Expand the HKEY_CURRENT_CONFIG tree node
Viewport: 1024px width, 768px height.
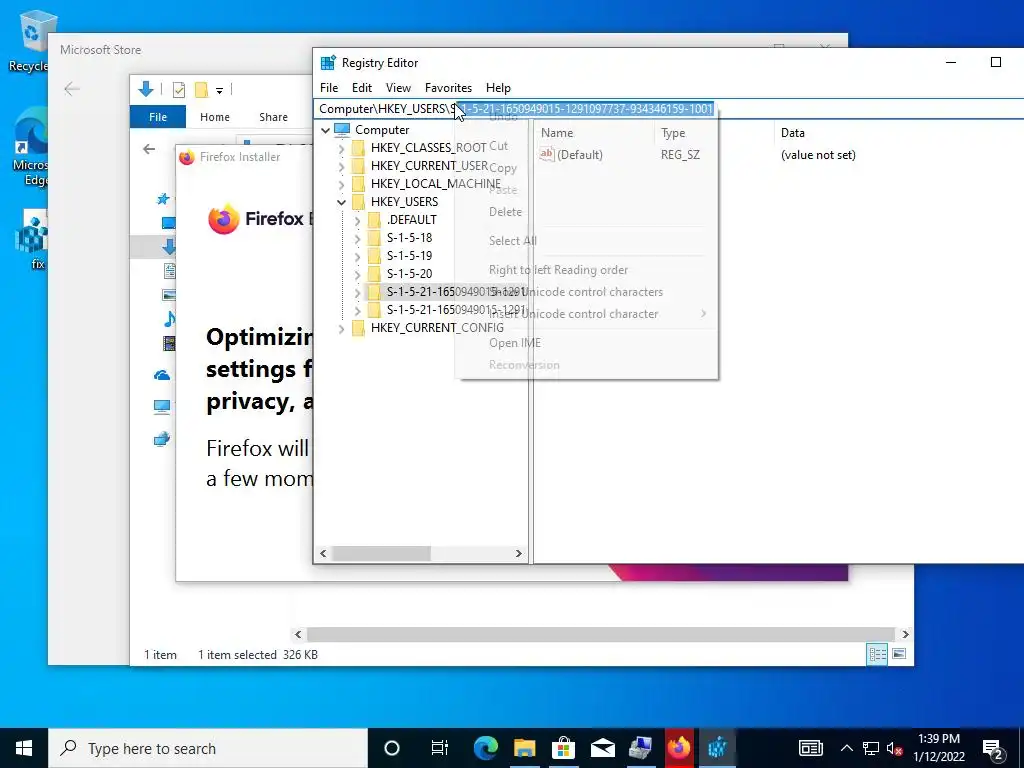341,328
